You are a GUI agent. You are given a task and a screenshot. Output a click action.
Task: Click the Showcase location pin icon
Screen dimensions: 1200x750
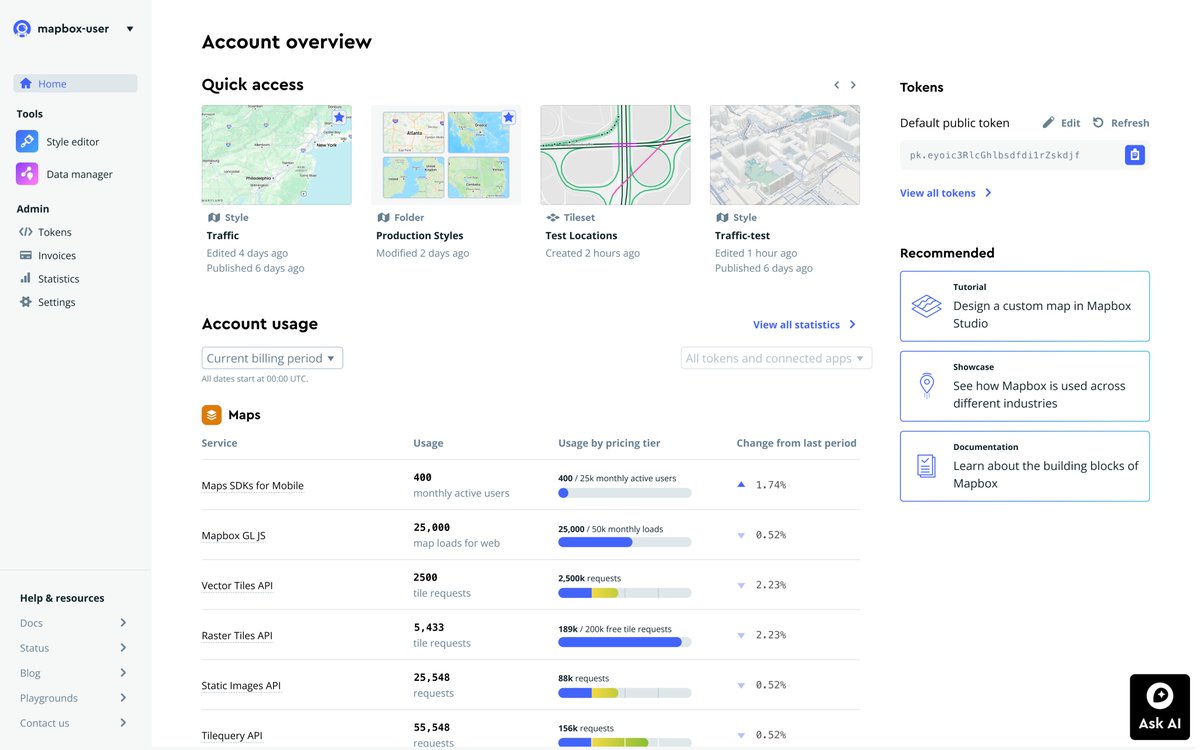[x=927, y=386]
